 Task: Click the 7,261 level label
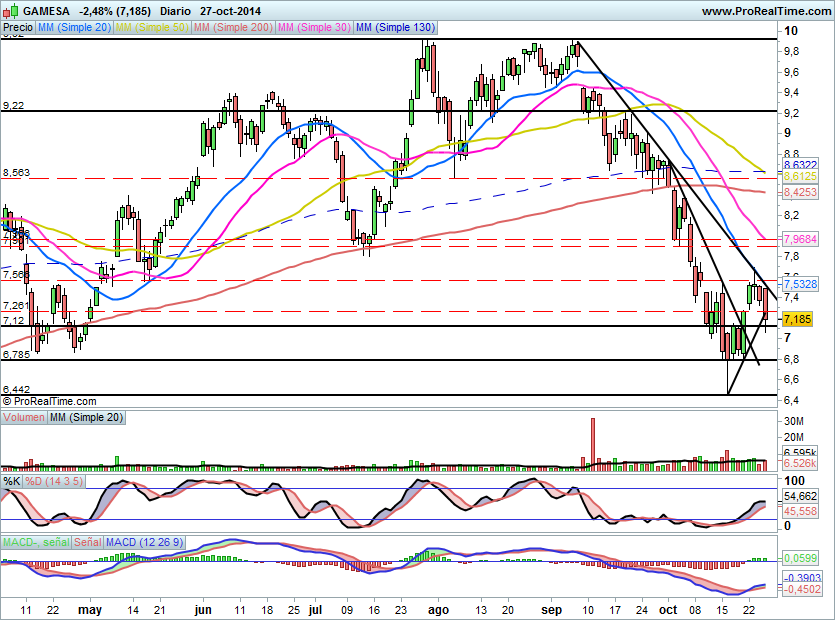[17, 305]
